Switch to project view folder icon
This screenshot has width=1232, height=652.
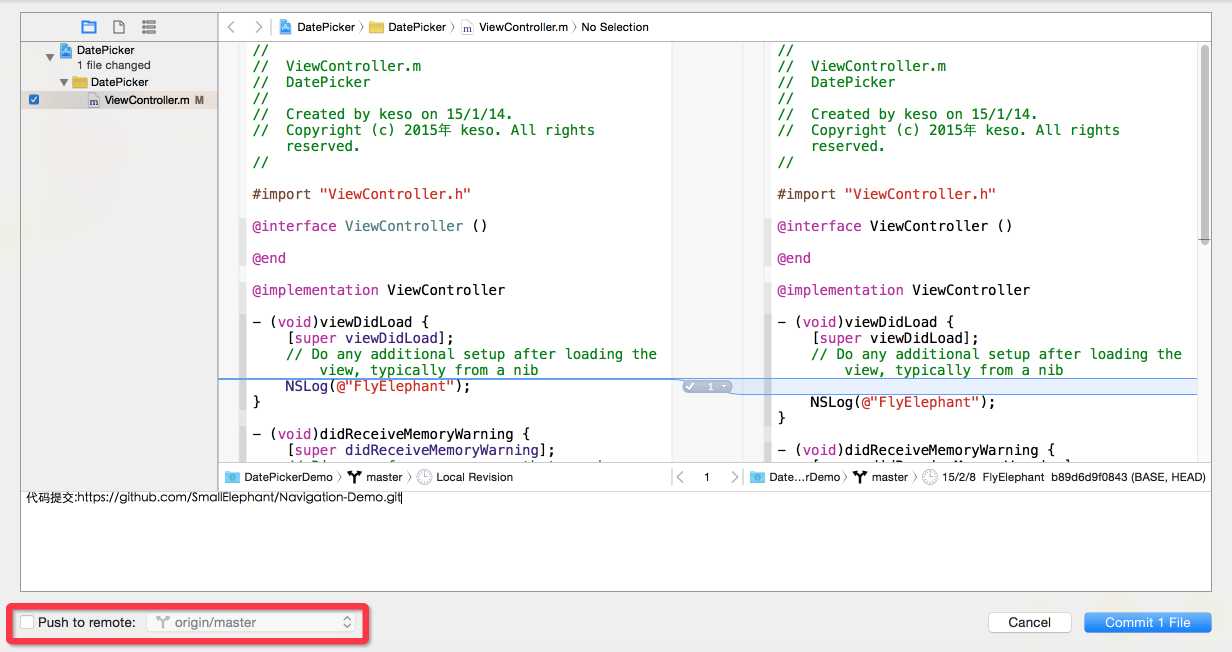tap(89, 27)
